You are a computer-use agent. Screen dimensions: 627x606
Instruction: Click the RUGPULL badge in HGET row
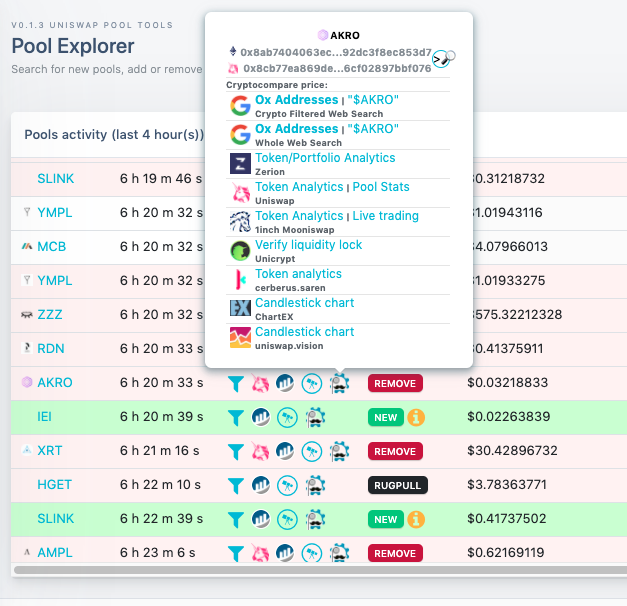coord(397,485)
